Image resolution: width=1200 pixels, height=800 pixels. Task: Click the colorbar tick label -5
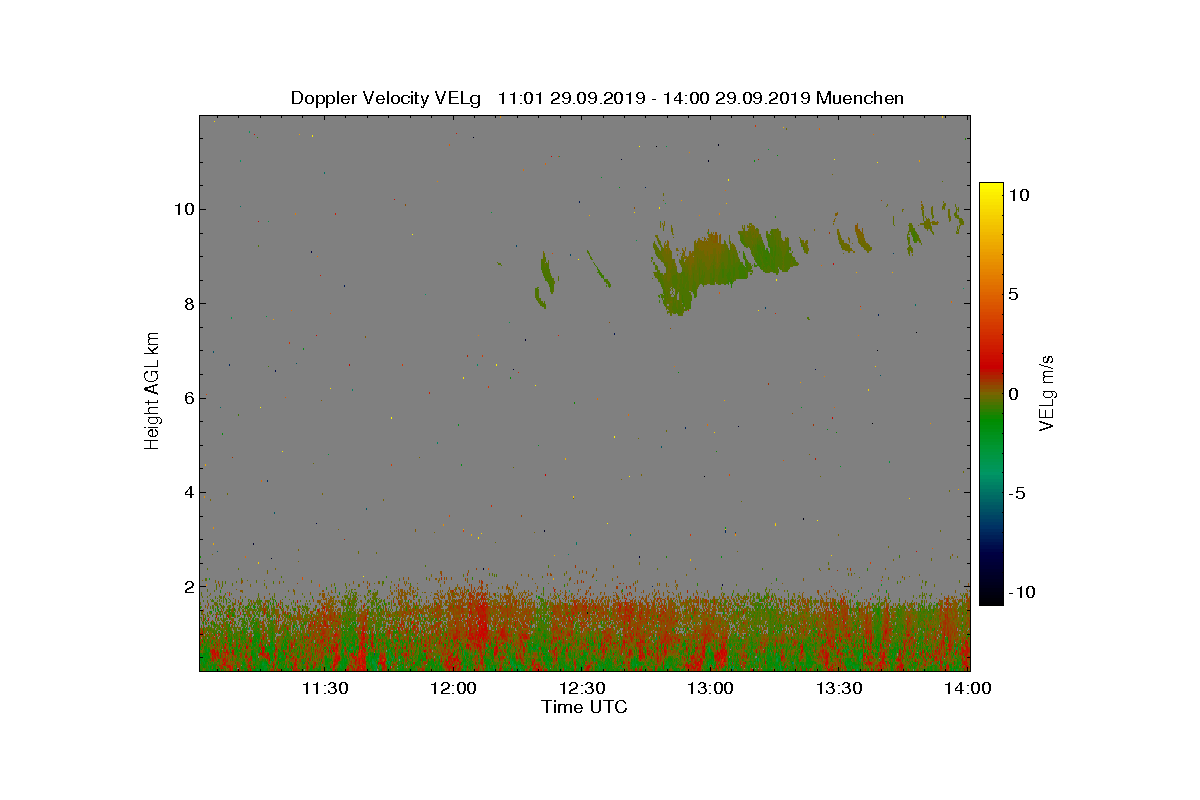[x=1016, y=493]
